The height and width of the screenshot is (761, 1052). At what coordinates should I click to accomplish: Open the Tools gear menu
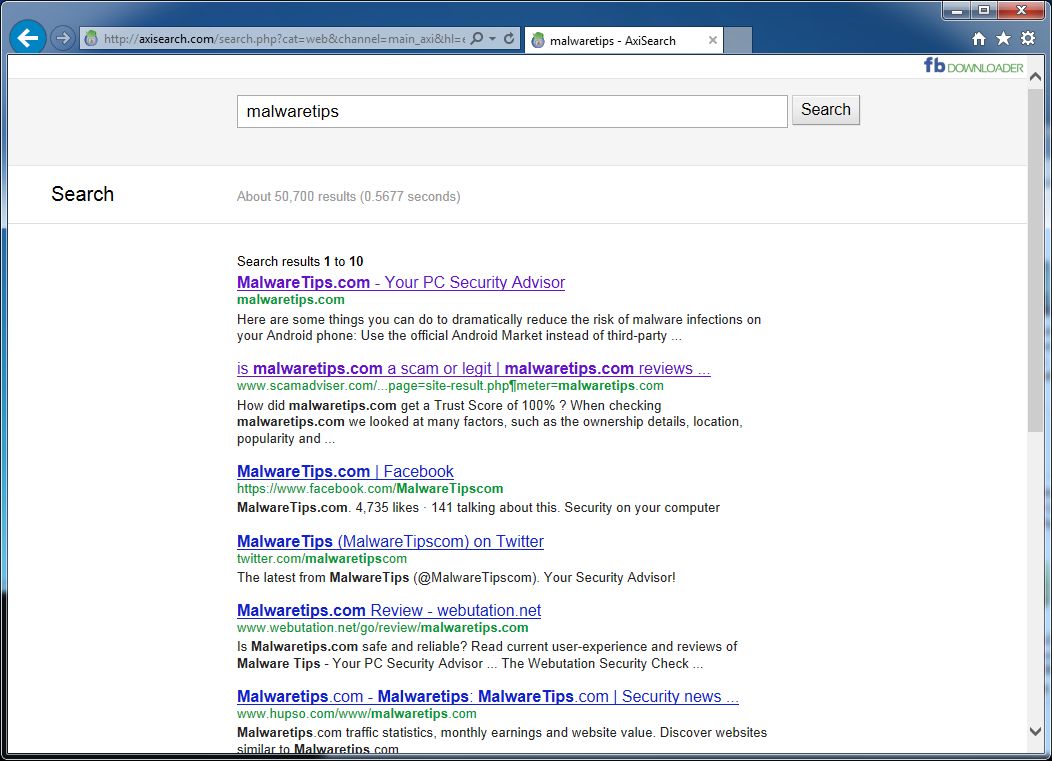(1028, 38)
